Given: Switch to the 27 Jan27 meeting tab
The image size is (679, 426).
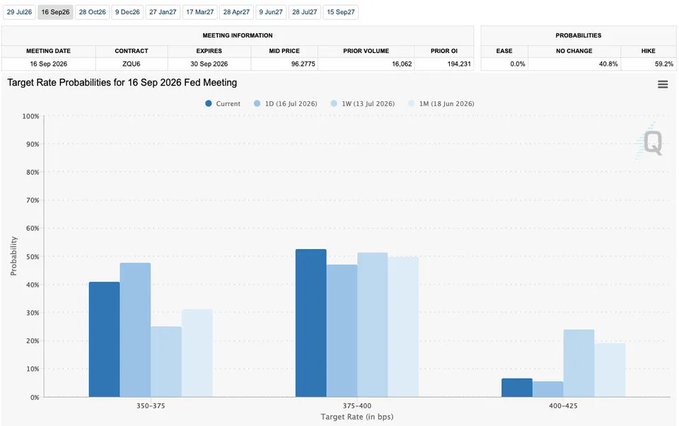Looking at the screenshot, I should (163, 12).
